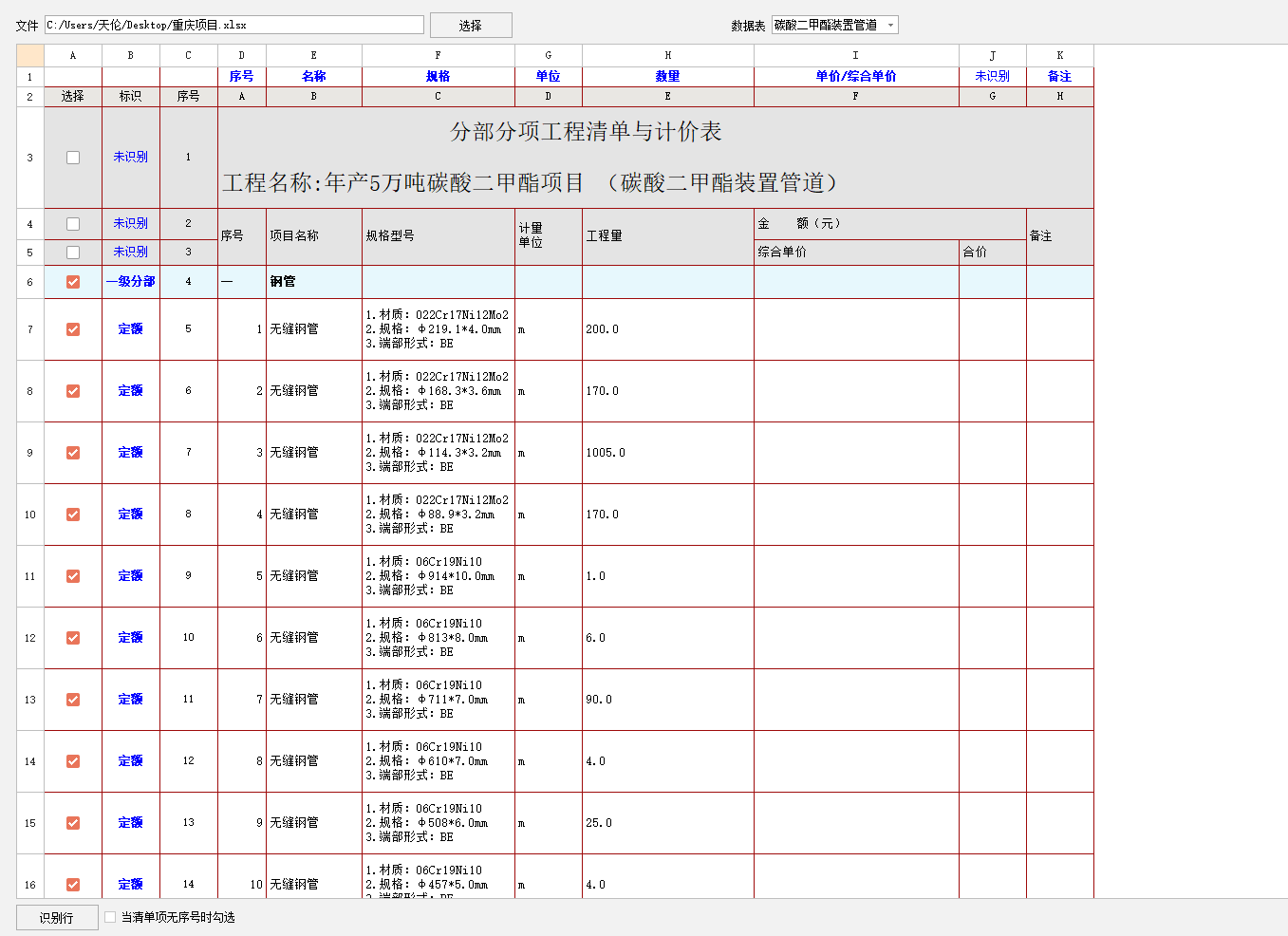Click 未识别 label in row 3
This screenshot has width=1288, height=936.
(x=131, y=158)
